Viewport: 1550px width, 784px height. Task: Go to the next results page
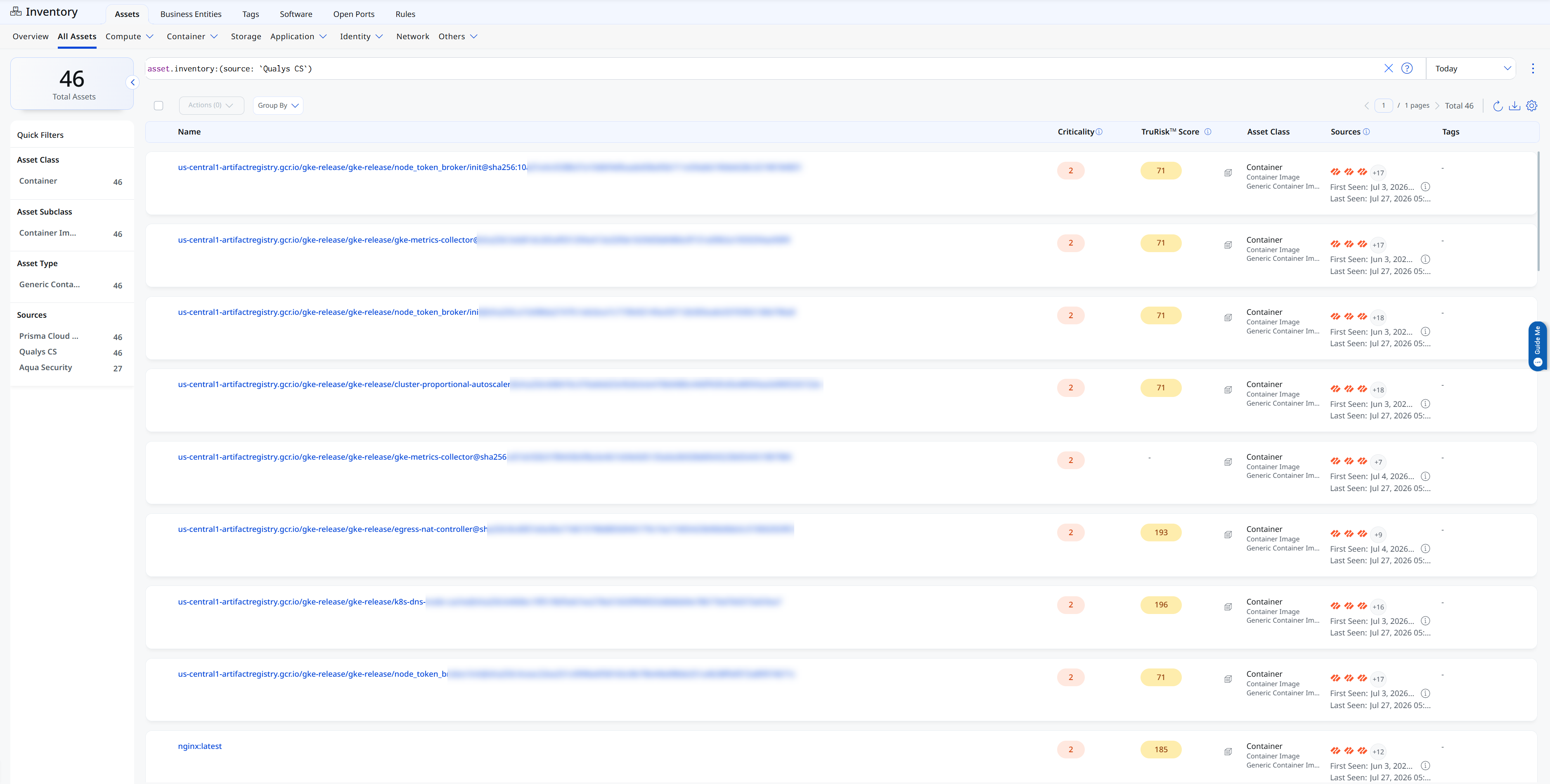point(1437,106)
